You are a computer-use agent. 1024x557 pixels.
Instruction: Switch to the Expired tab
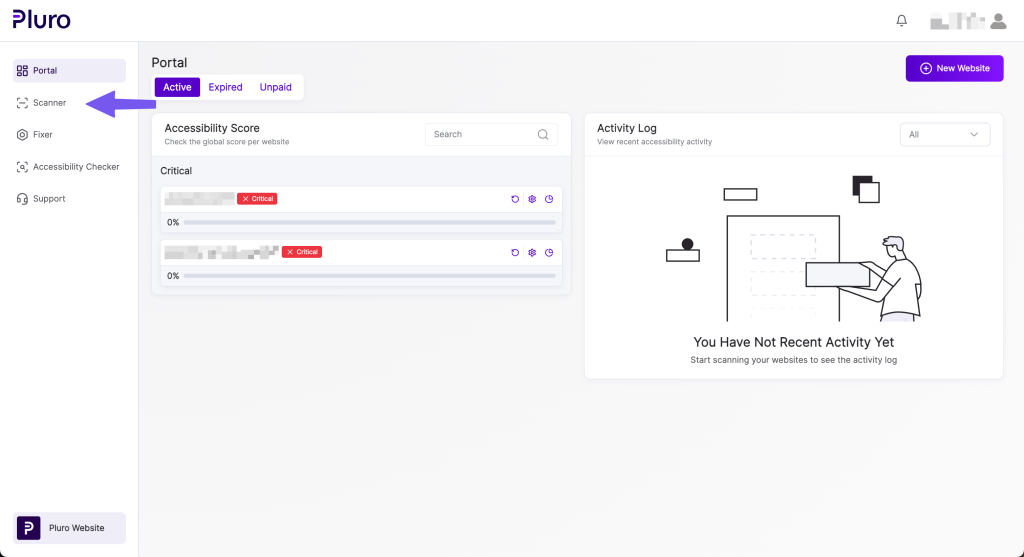[x=225, y=87]
